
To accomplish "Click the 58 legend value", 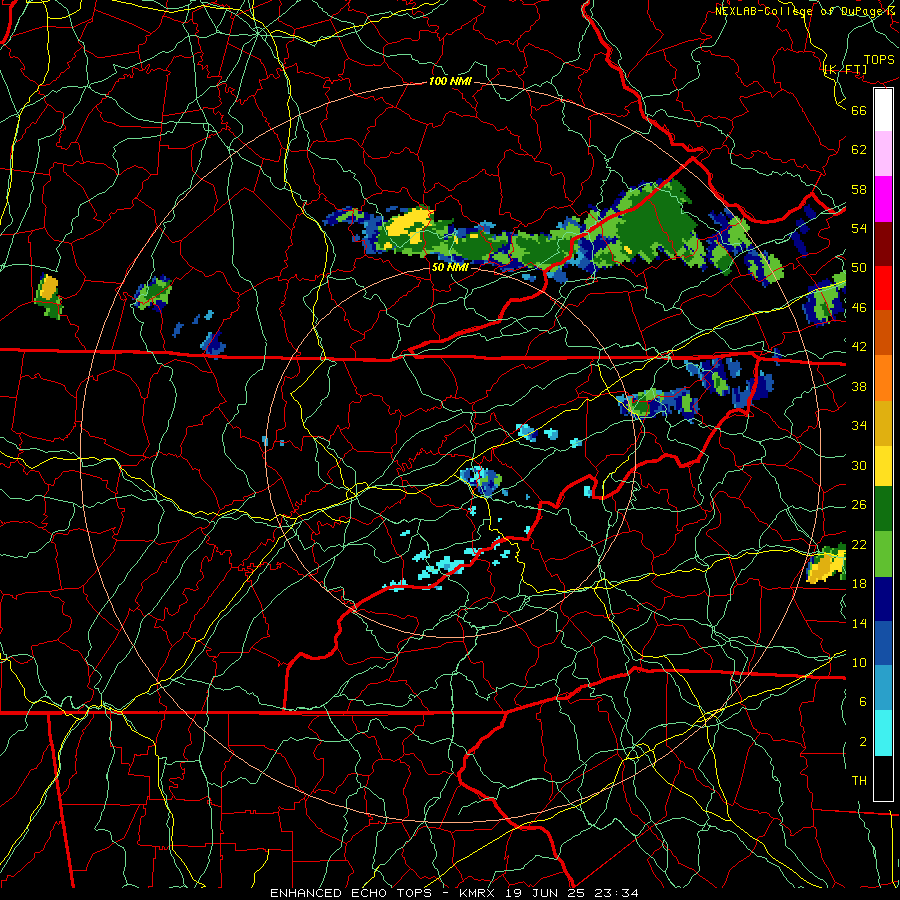I will [859, 189].
